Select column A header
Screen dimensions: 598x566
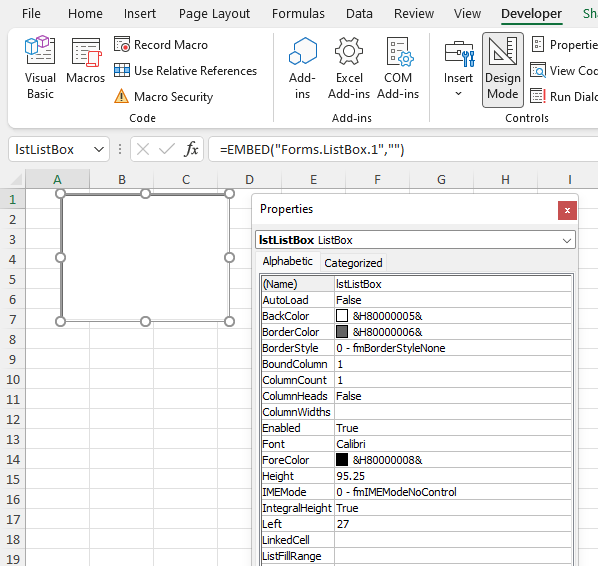click(57, 179)
